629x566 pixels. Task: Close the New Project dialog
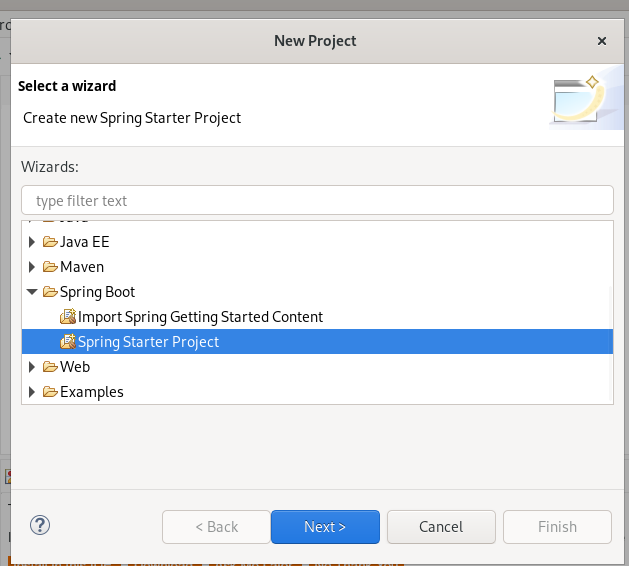(602, 41)
